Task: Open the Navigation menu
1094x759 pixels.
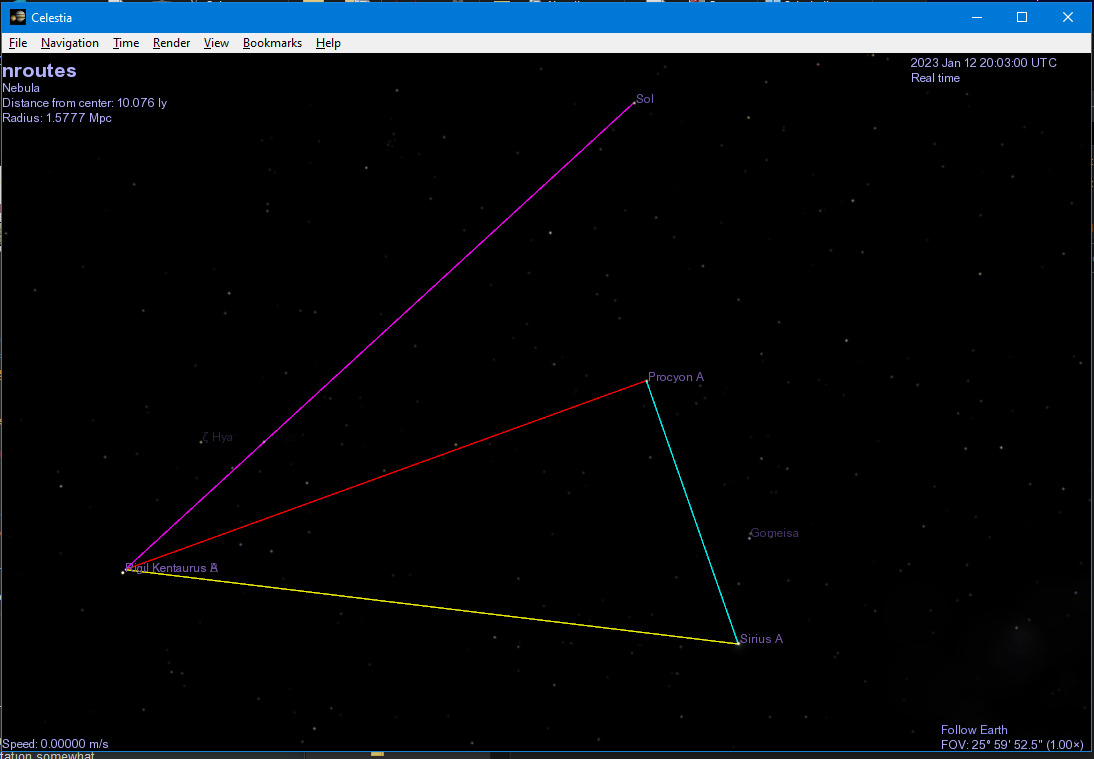Action: (70, 43)
